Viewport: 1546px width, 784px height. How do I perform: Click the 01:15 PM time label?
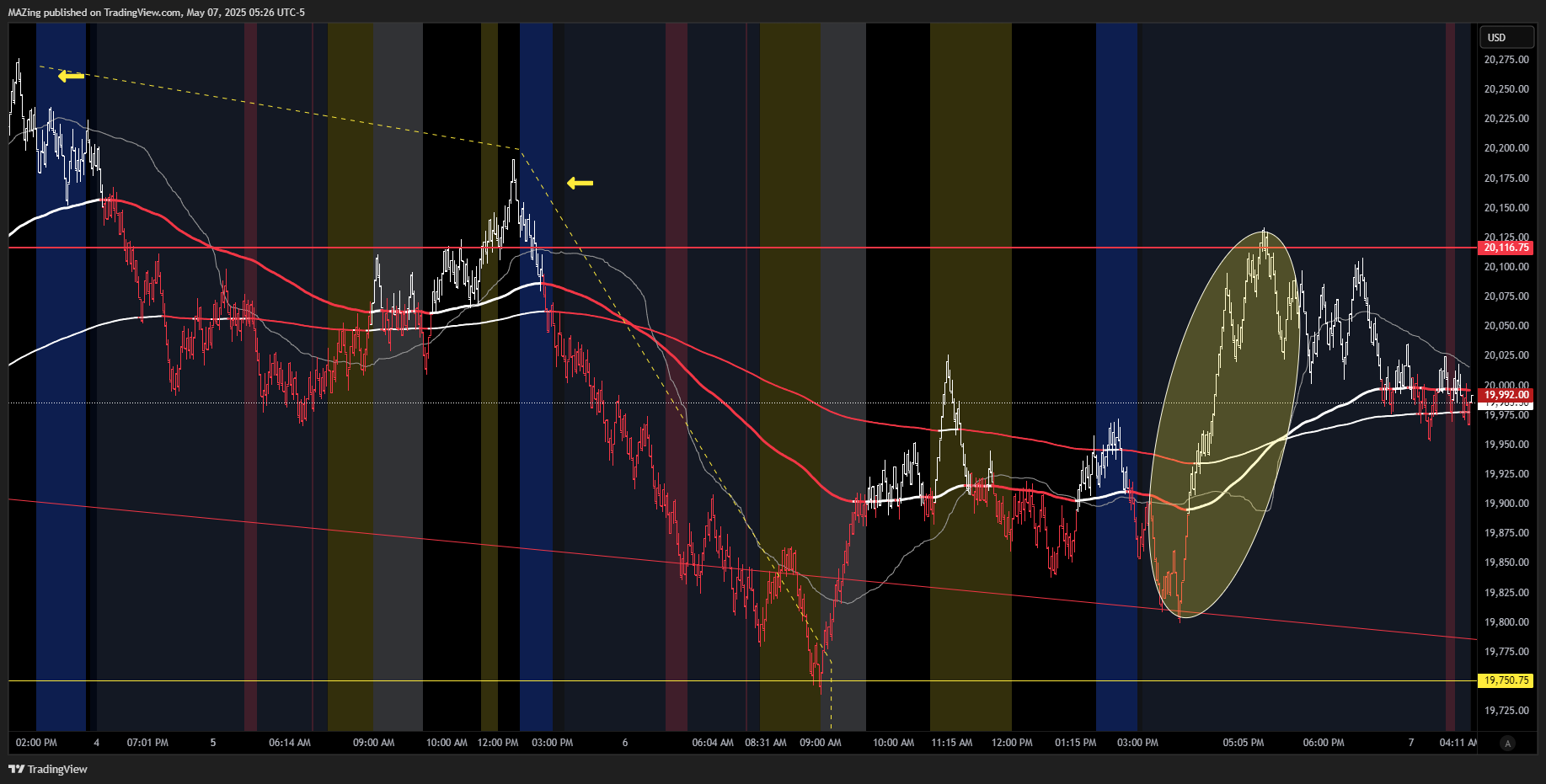(1076, 743)
